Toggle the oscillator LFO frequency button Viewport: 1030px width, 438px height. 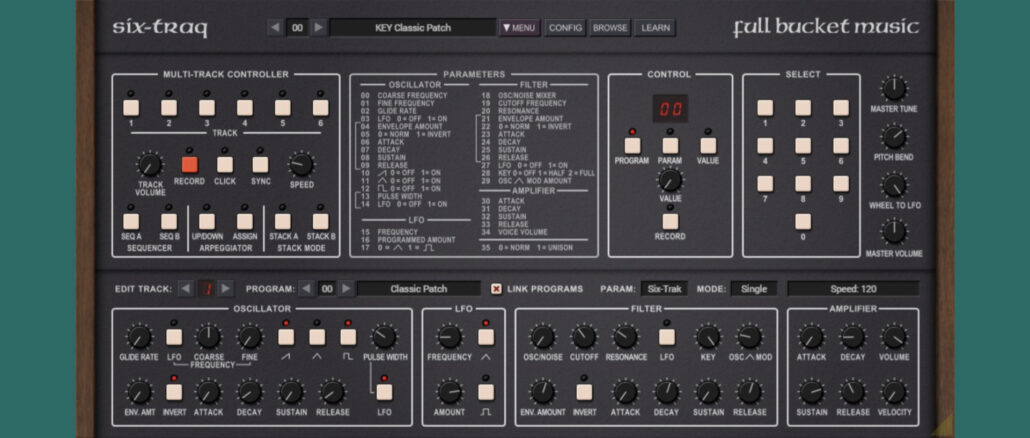[174, 337]
